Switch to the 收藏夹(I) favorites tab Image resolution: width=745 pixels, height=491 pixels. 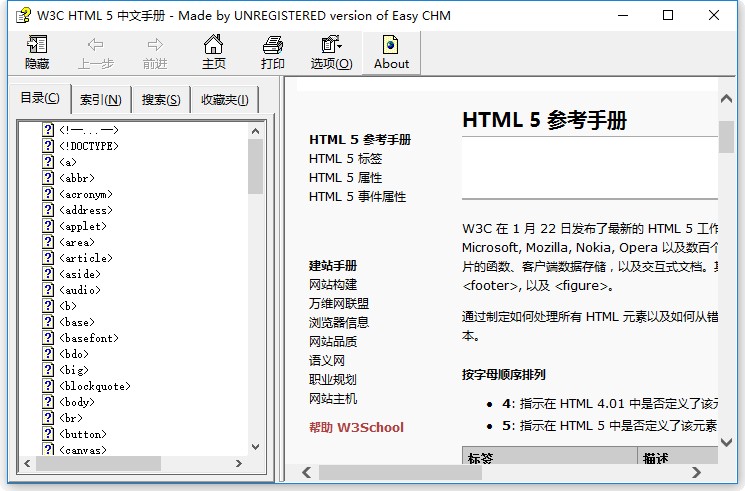point(225,99)
